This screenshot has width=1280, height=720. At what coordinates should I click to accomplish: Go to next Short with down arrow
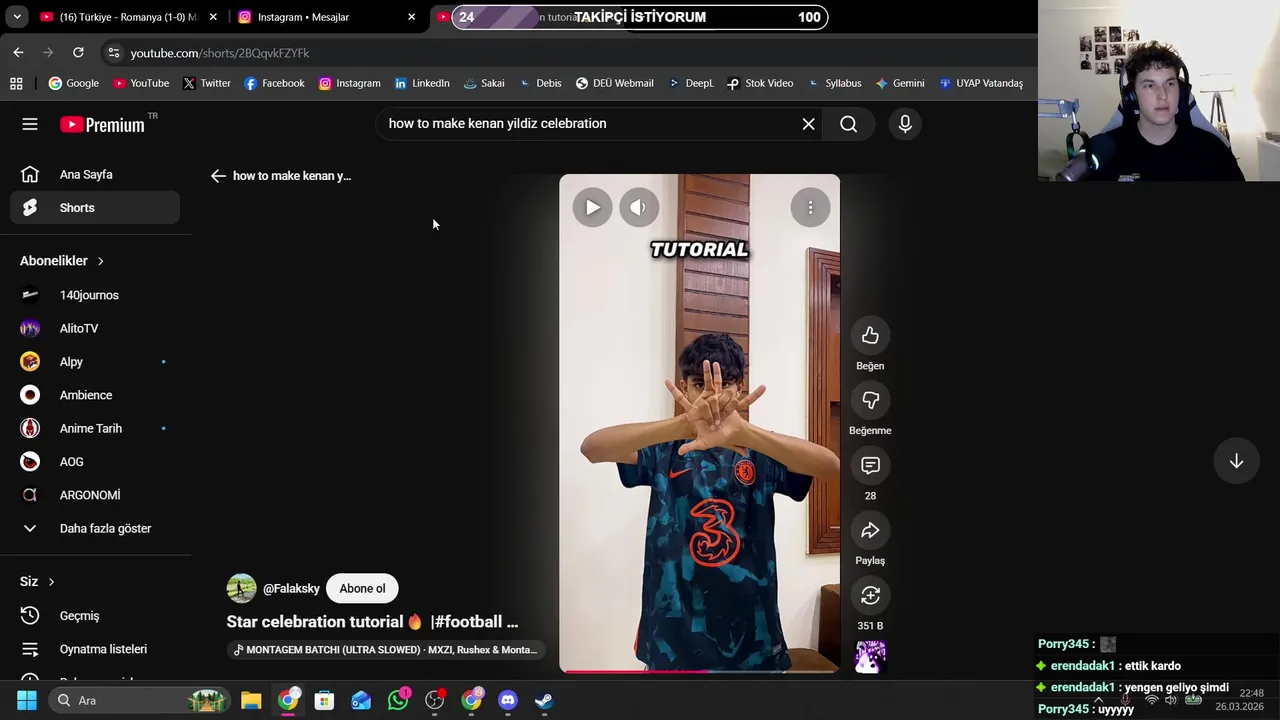coord(1236,461)
